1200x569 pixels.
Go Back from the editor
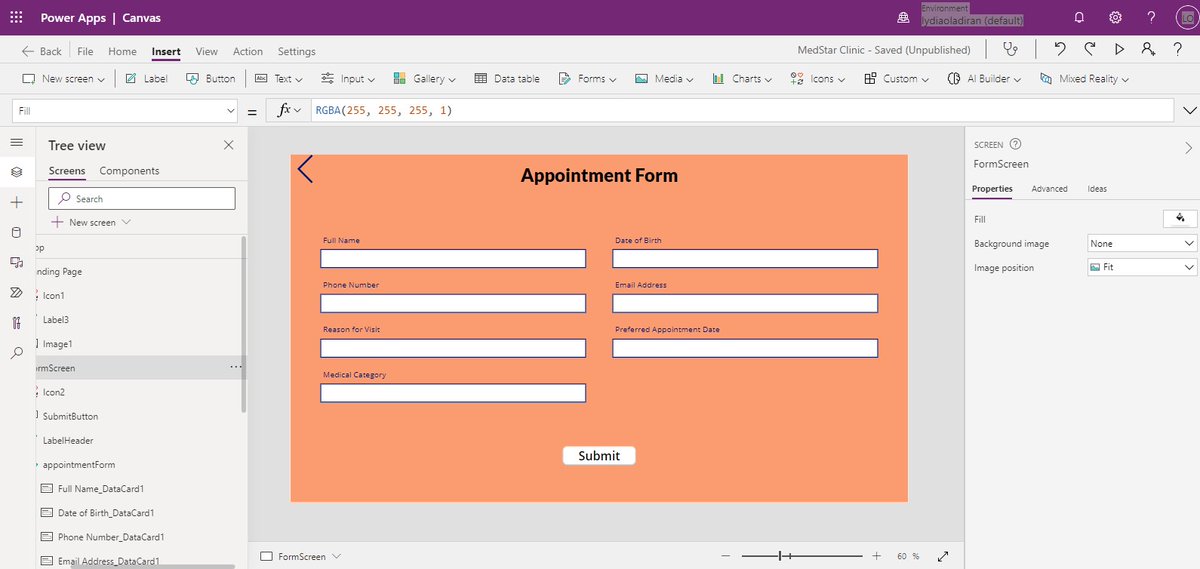click(x=41, y=51)
